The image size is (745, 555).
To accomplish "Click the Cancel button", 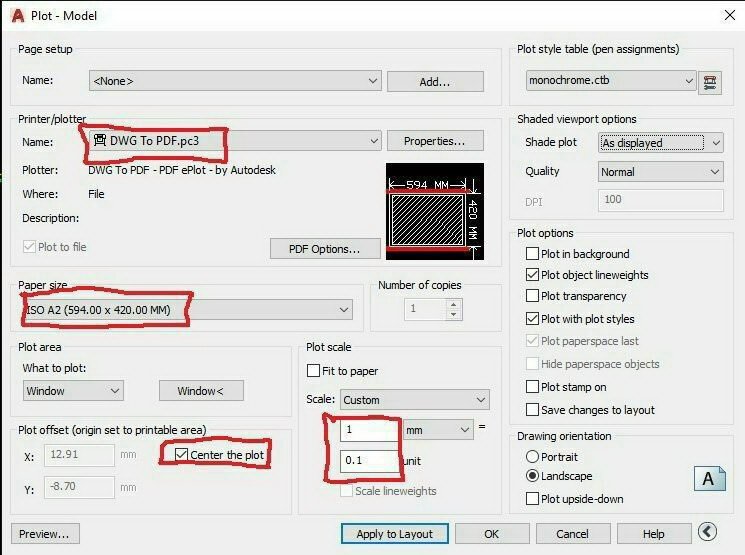I will point(573,534).
